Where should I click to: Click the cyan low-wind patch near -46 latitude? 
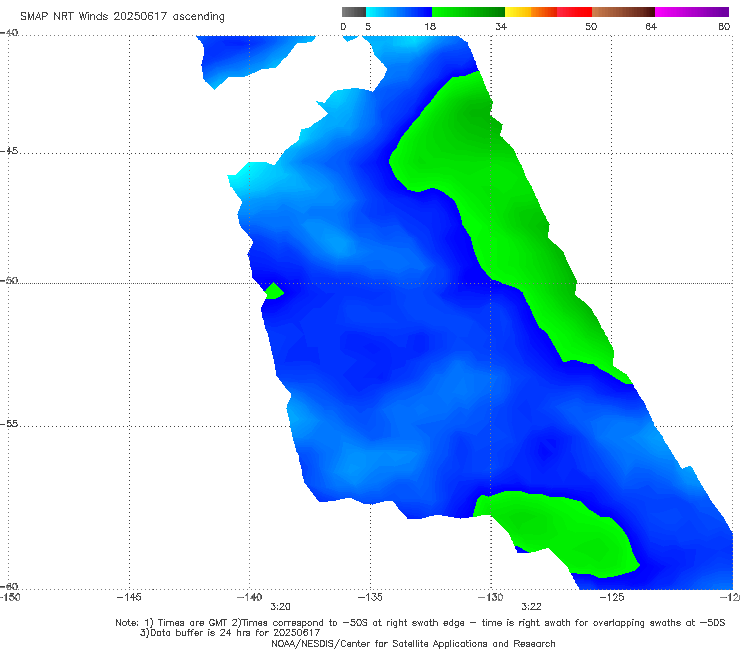pyautogui.click(x=248, y=174)
